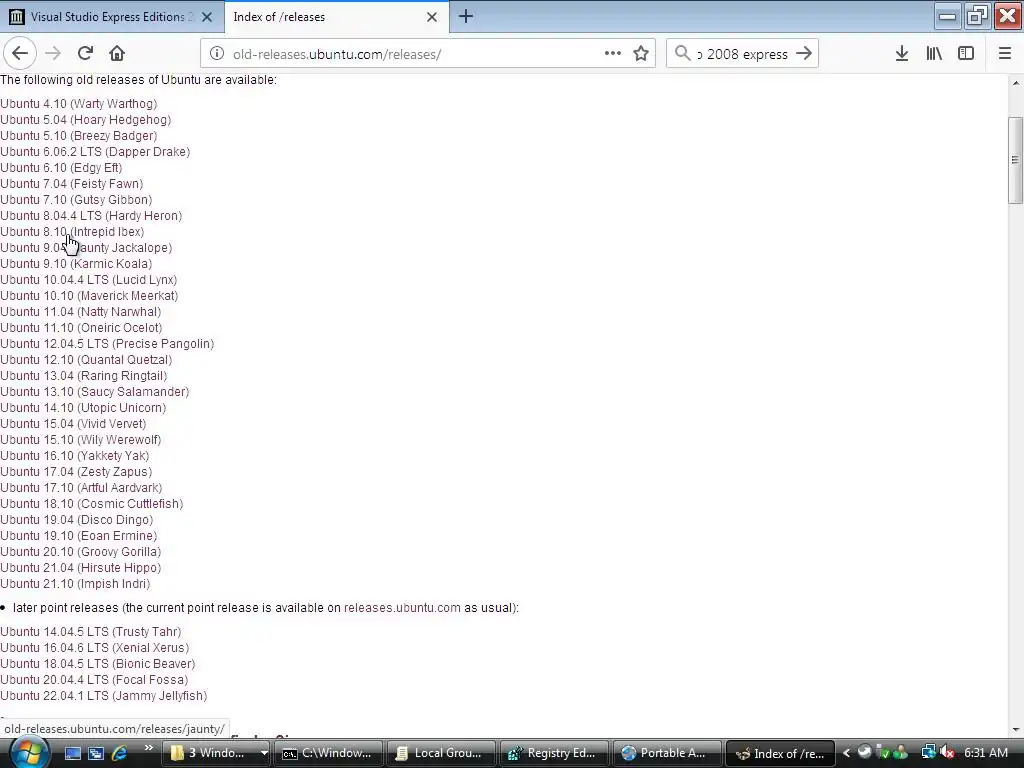Open Ubuntu 6.06.2 LTS Dapper Drake
The width and height of the screenshot is (1024, 768).
click(x=95, y=152)
